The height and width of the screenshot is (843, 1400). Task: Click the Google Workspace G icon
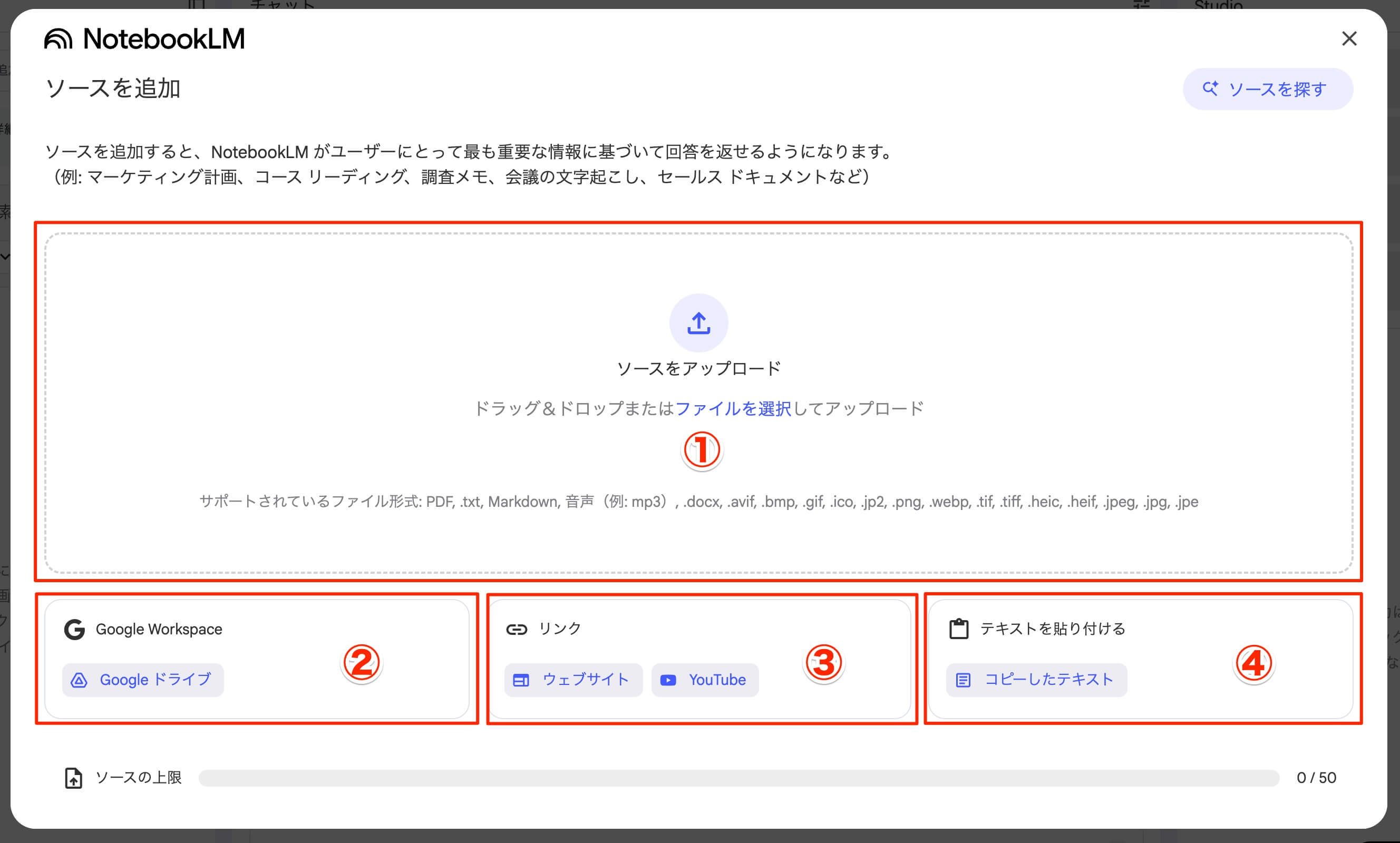pos(74,629)
